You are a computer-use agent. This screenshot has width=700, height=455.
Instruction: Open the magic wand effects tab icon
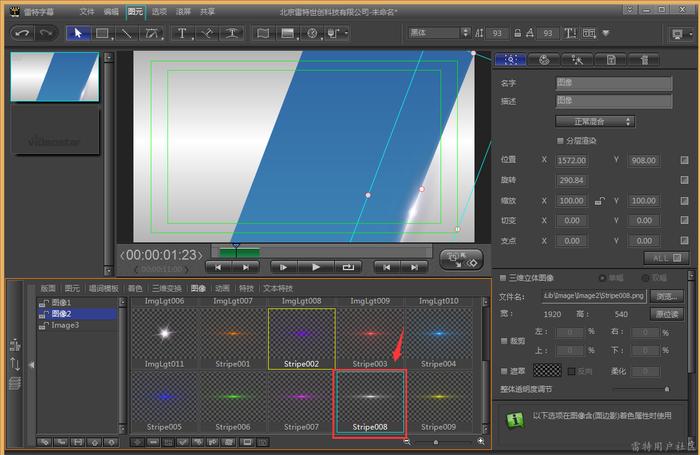pyautogui.click(x=577, y=60)
